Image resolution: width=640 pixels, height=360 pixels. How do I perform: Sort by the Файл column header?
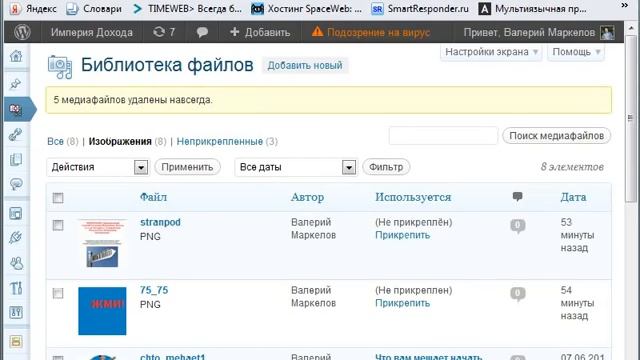pyautogui.click(x=153, y=197)
